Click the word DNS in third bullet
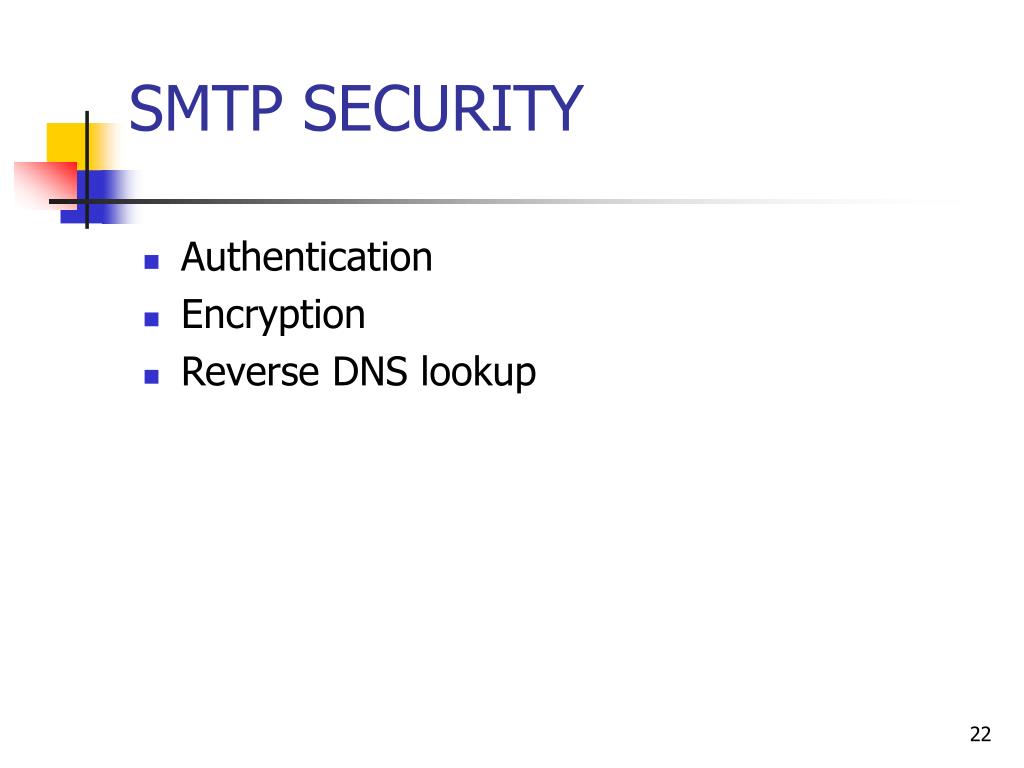 [370, 372]
